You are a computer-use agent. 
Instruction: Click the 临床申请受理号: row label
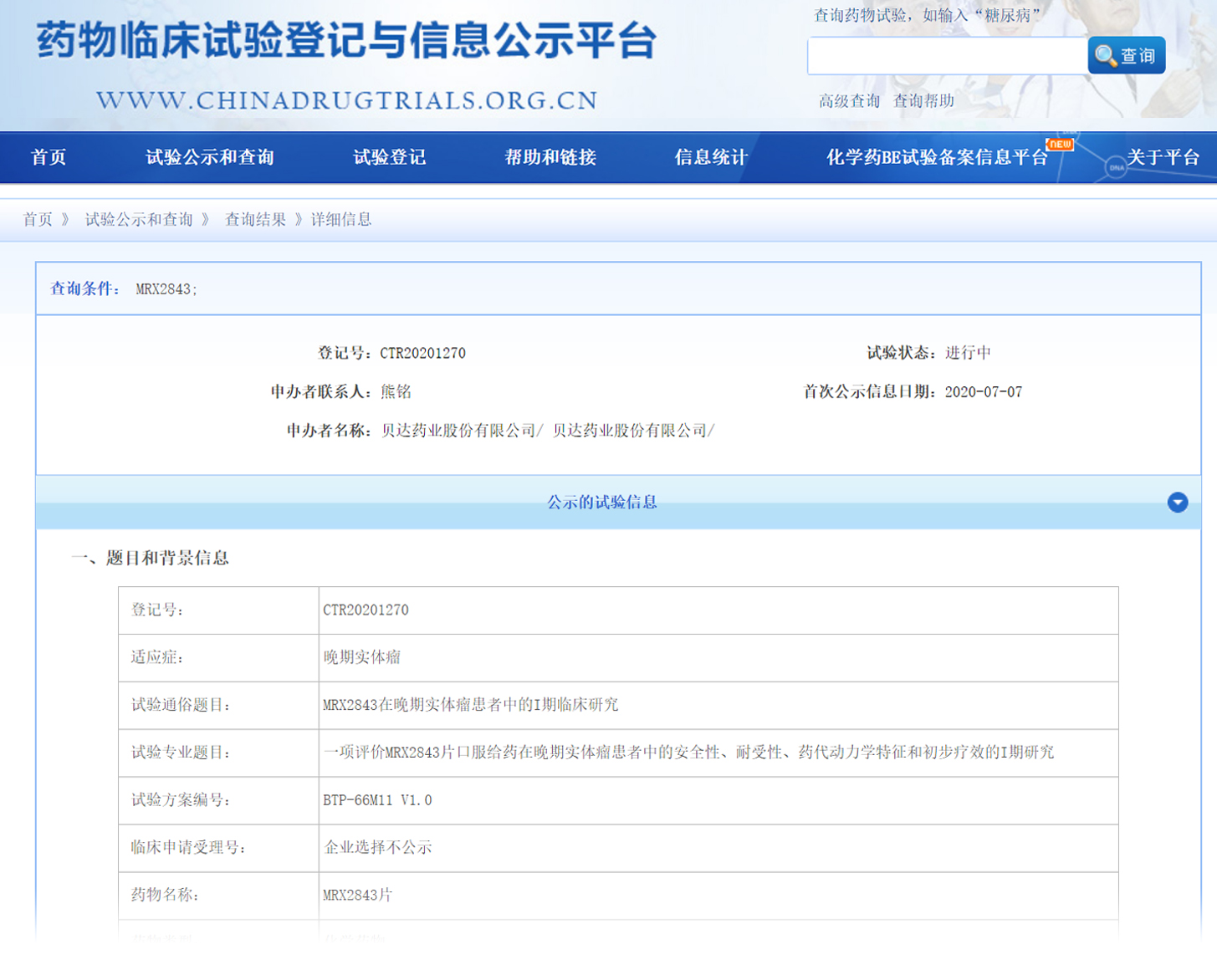coord(187,847)
